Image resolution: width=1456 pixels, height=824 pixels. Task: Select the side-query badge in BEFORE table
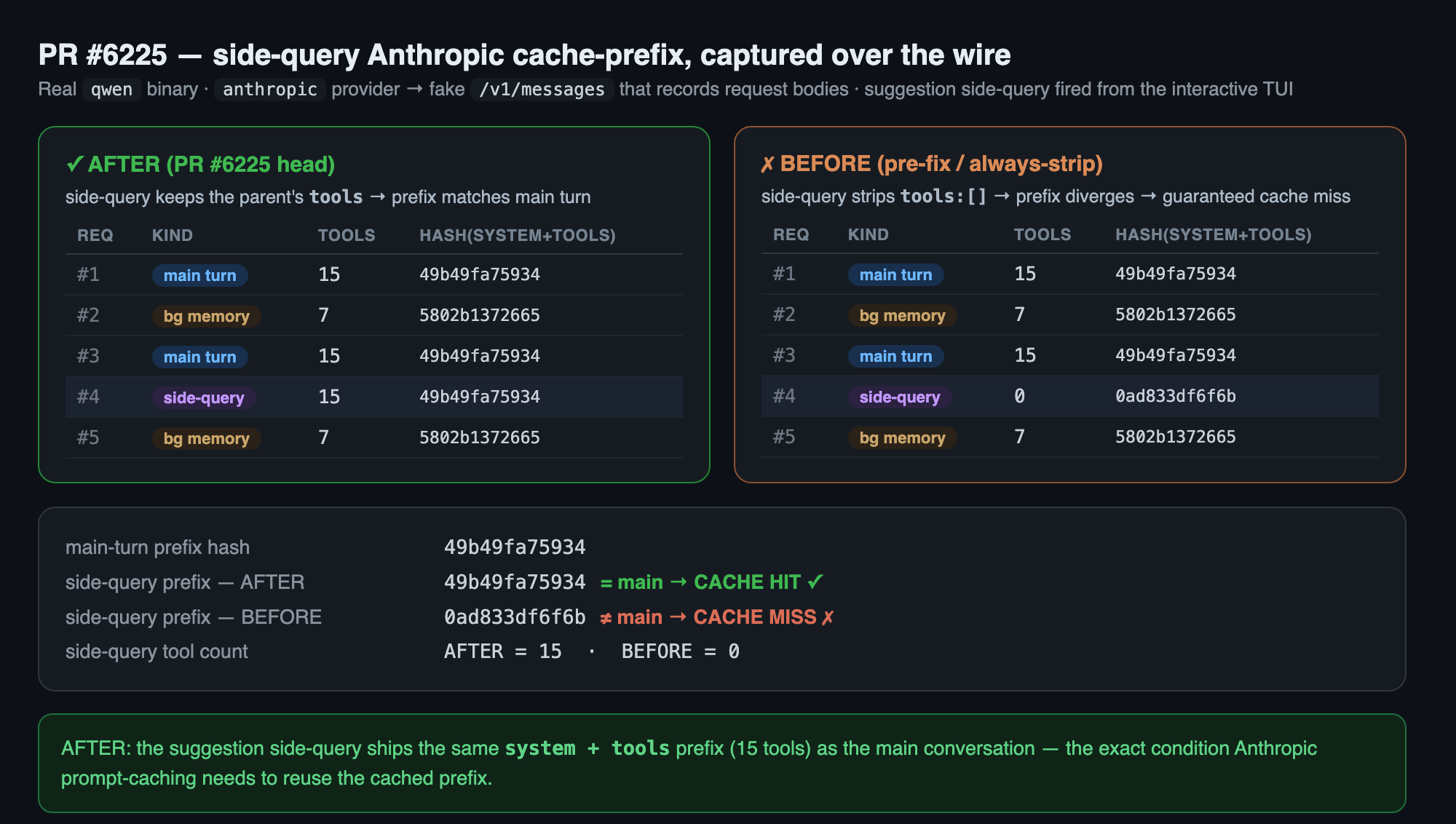click(900, 397)
